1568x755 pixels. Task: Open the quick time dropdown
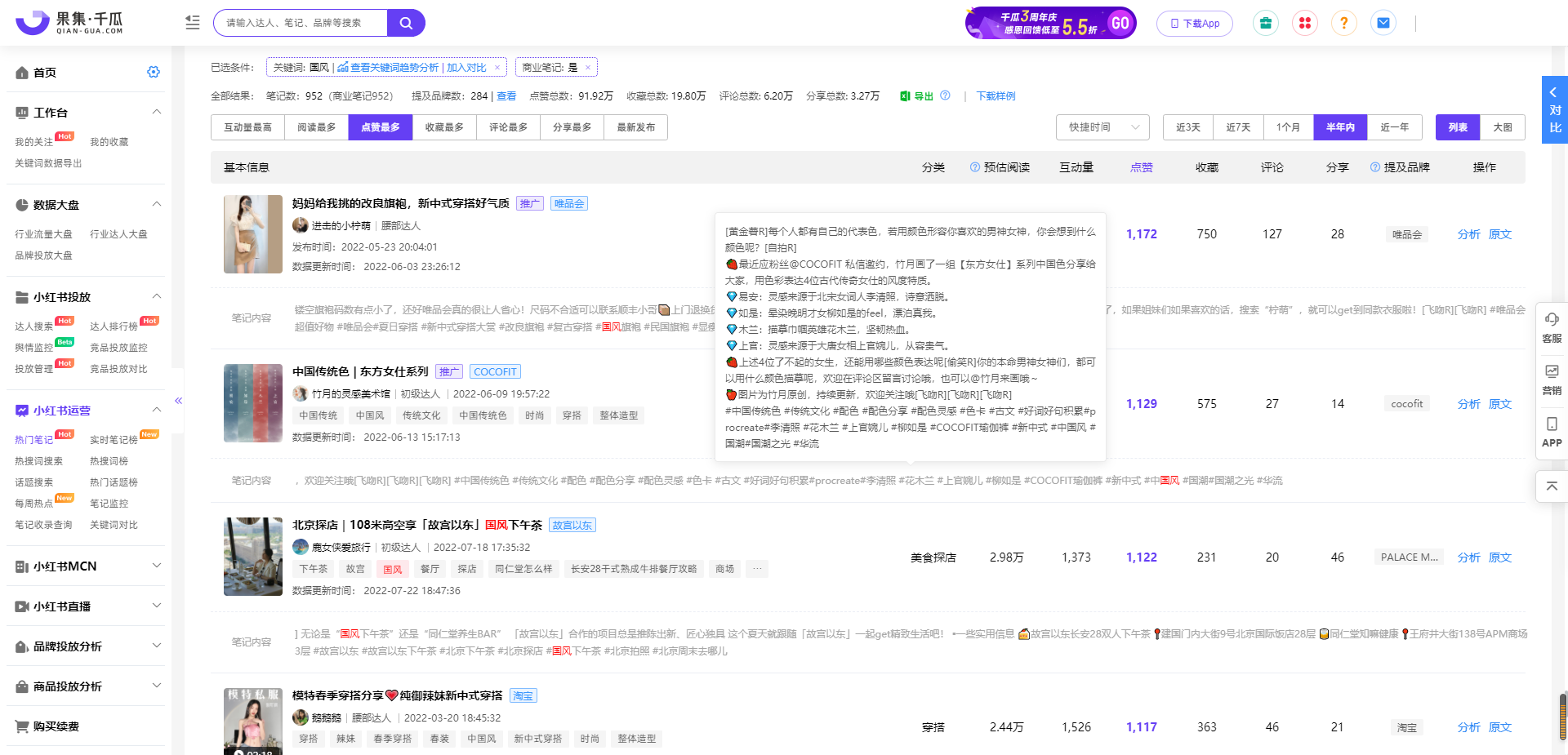tap(1102, 127)
